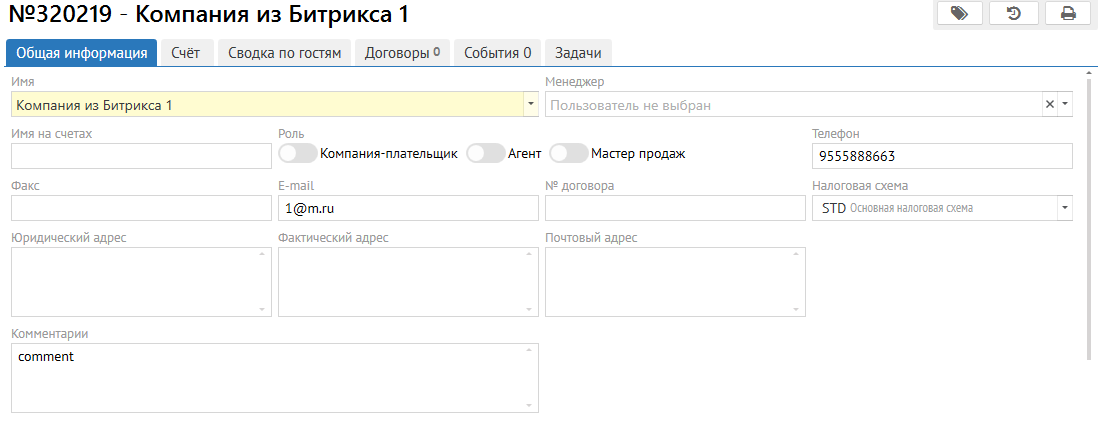The width and height of the screenshot is (1105, 423).
Task: Switch to the Счёт tab
Action: 186,52
